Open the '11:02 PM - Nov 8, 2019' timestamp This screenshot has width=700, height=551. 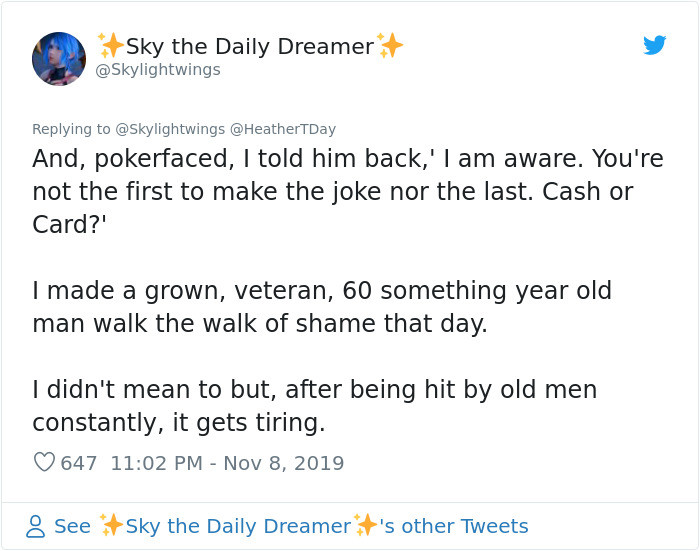click(227, 463)
